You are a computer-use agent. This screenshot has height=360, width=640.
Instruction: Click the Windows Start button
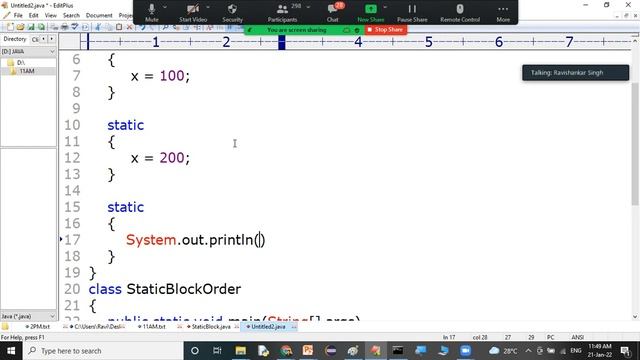pos(11,351)
